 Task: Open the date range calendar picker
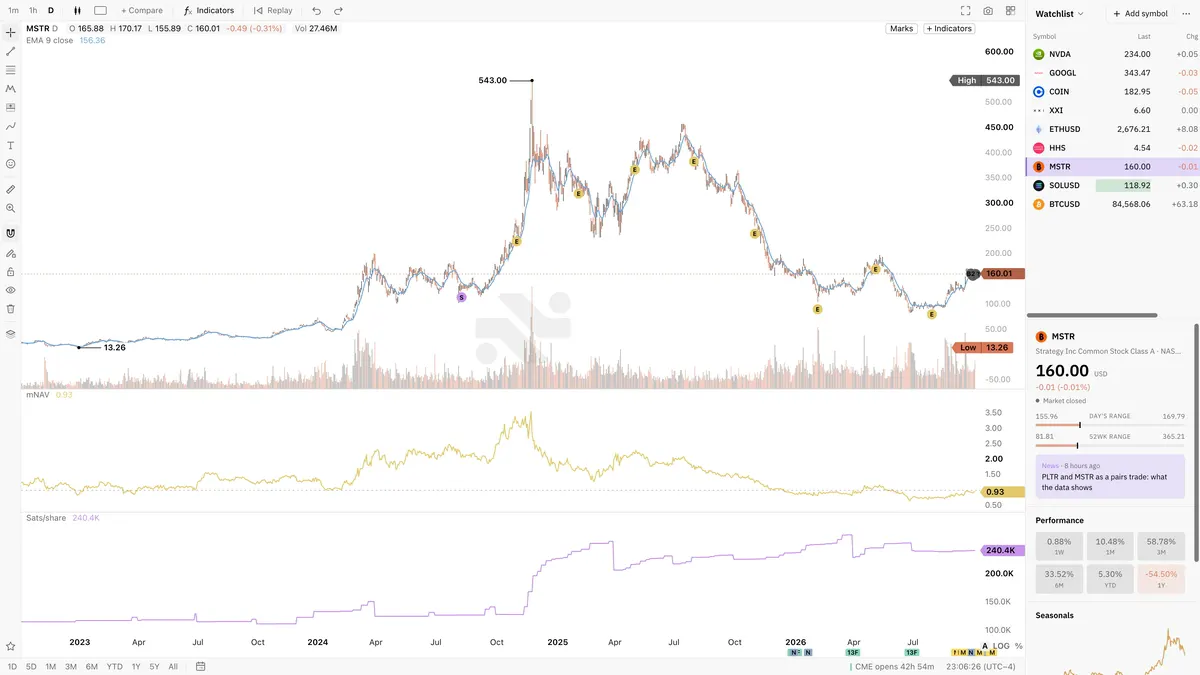click(201, 666)
